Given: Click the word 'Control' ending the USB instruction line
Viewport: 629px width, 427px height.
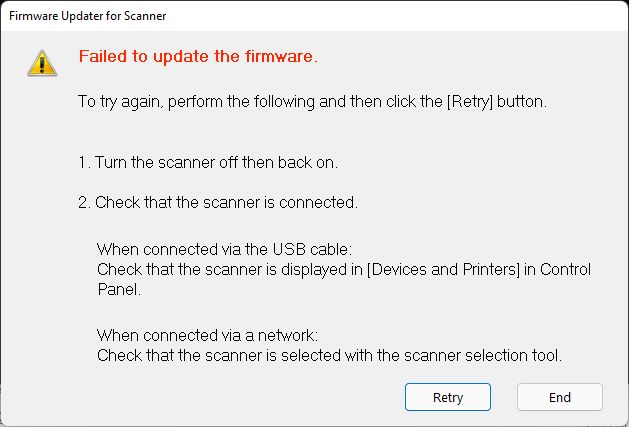Looking at the screenshot, I should click(565, 269).
